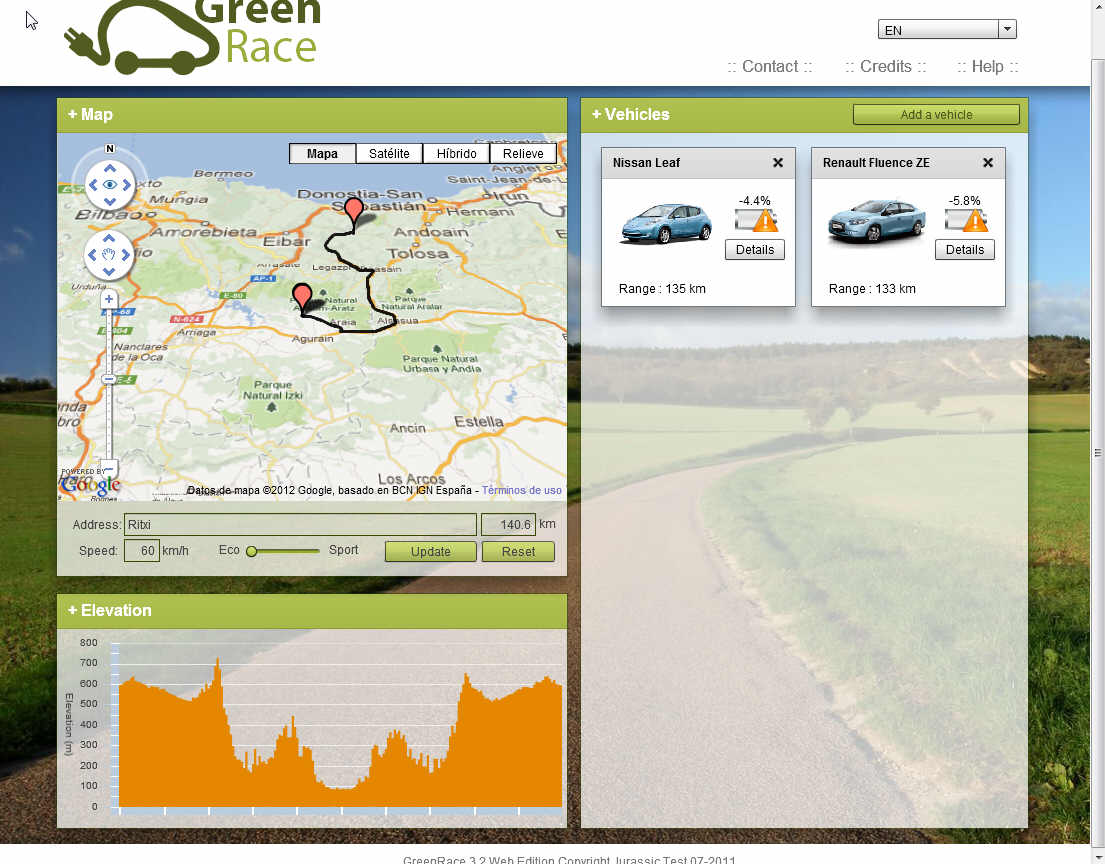The image size is (1105, 864).
Task: Open the Contact page
Action: [x=770, y=66]
